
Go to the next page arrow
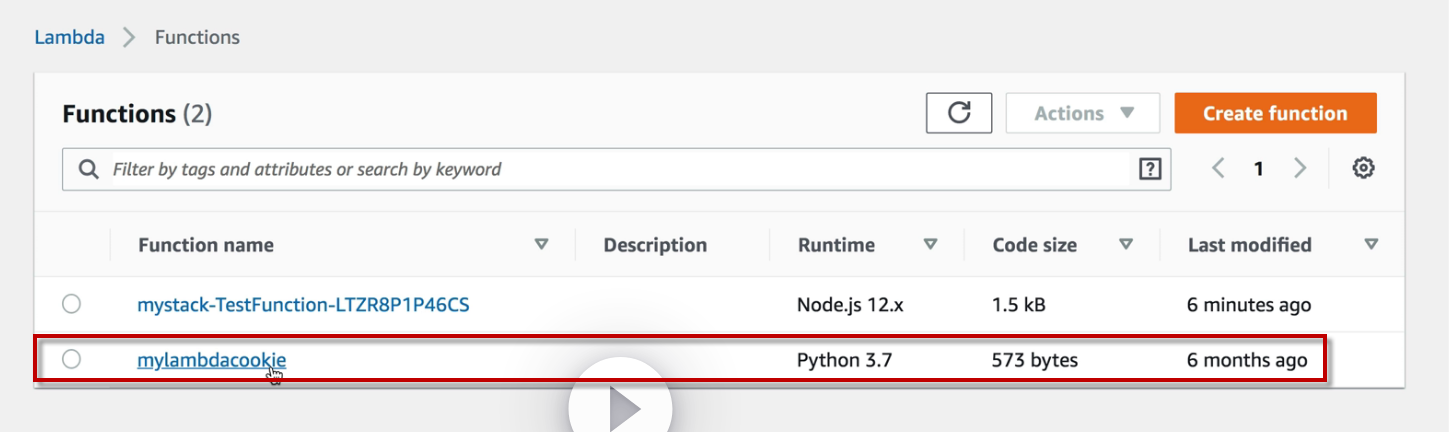1300,169
